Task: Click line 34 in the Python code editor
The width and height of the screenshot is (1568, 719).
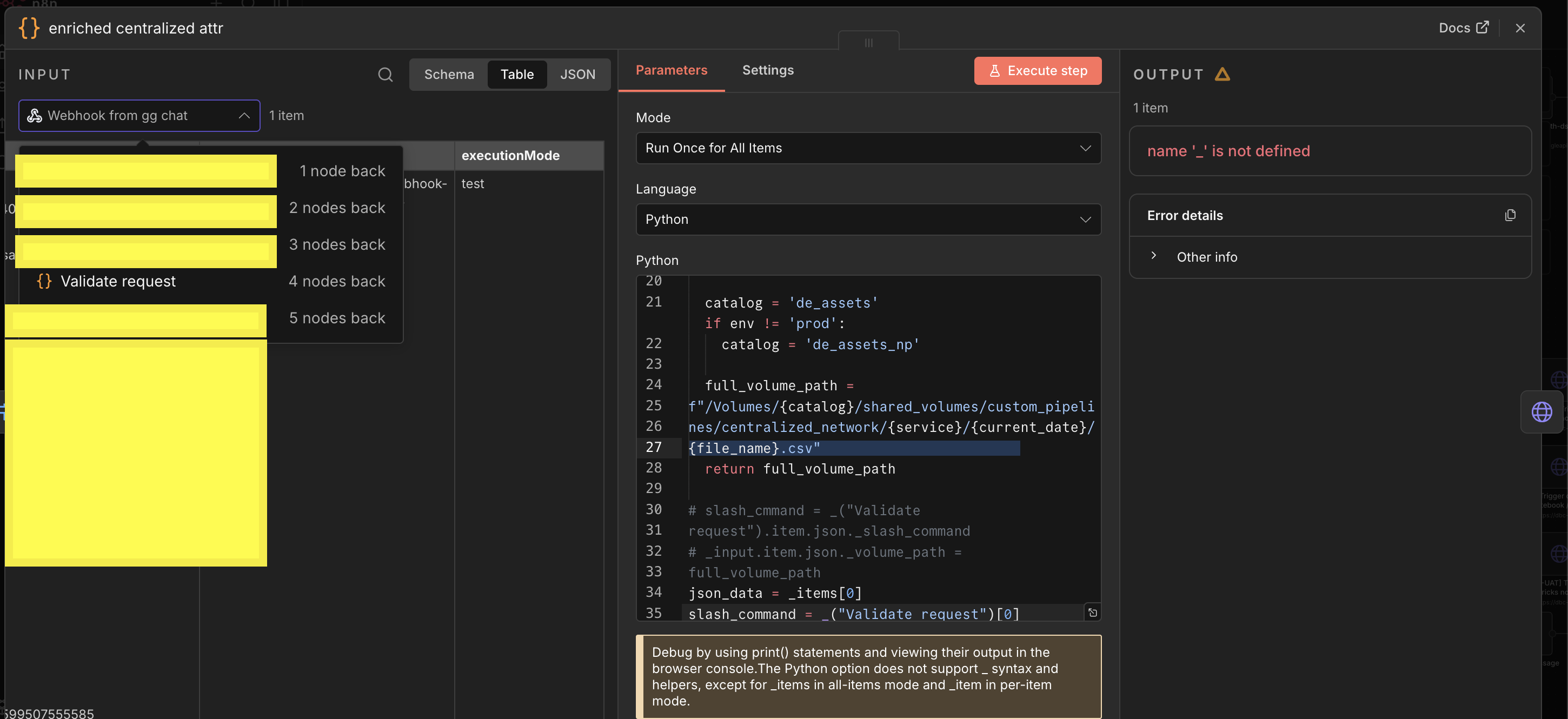Action: click(774, 593)
